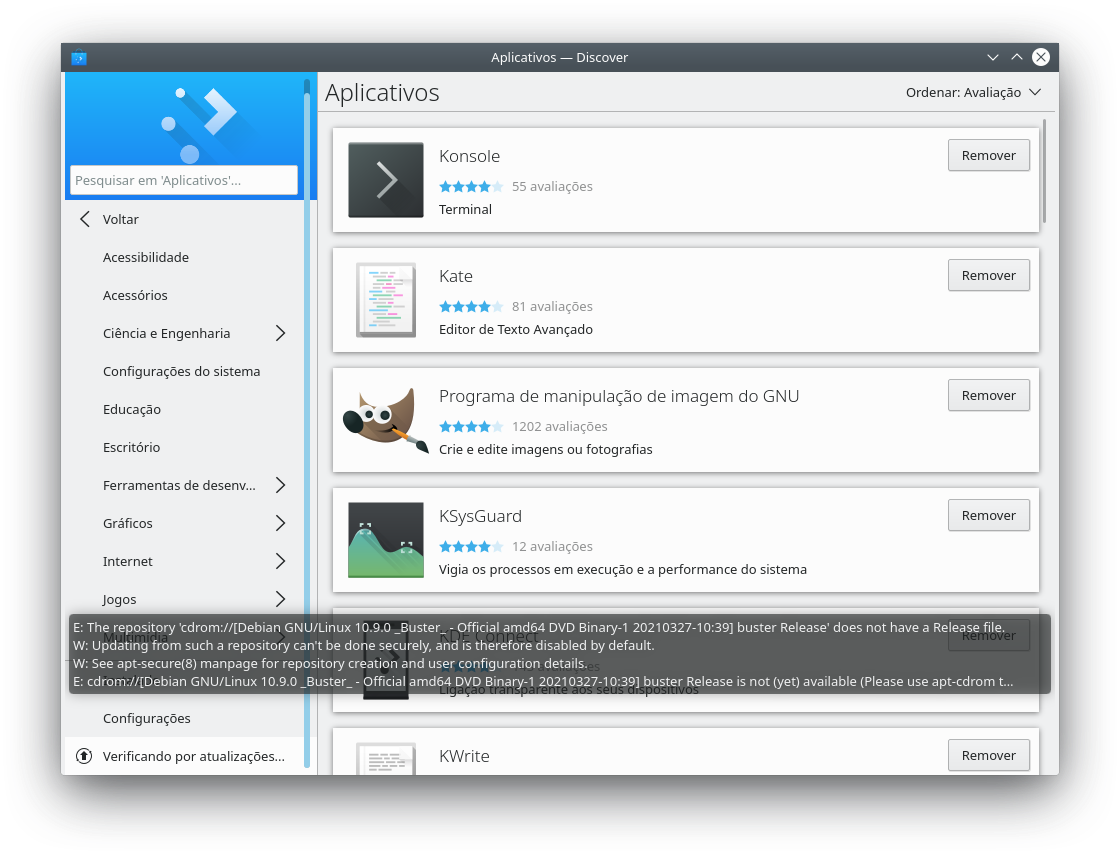
Task: Click the 12 avaliações review count
Action: coord(552,546)
